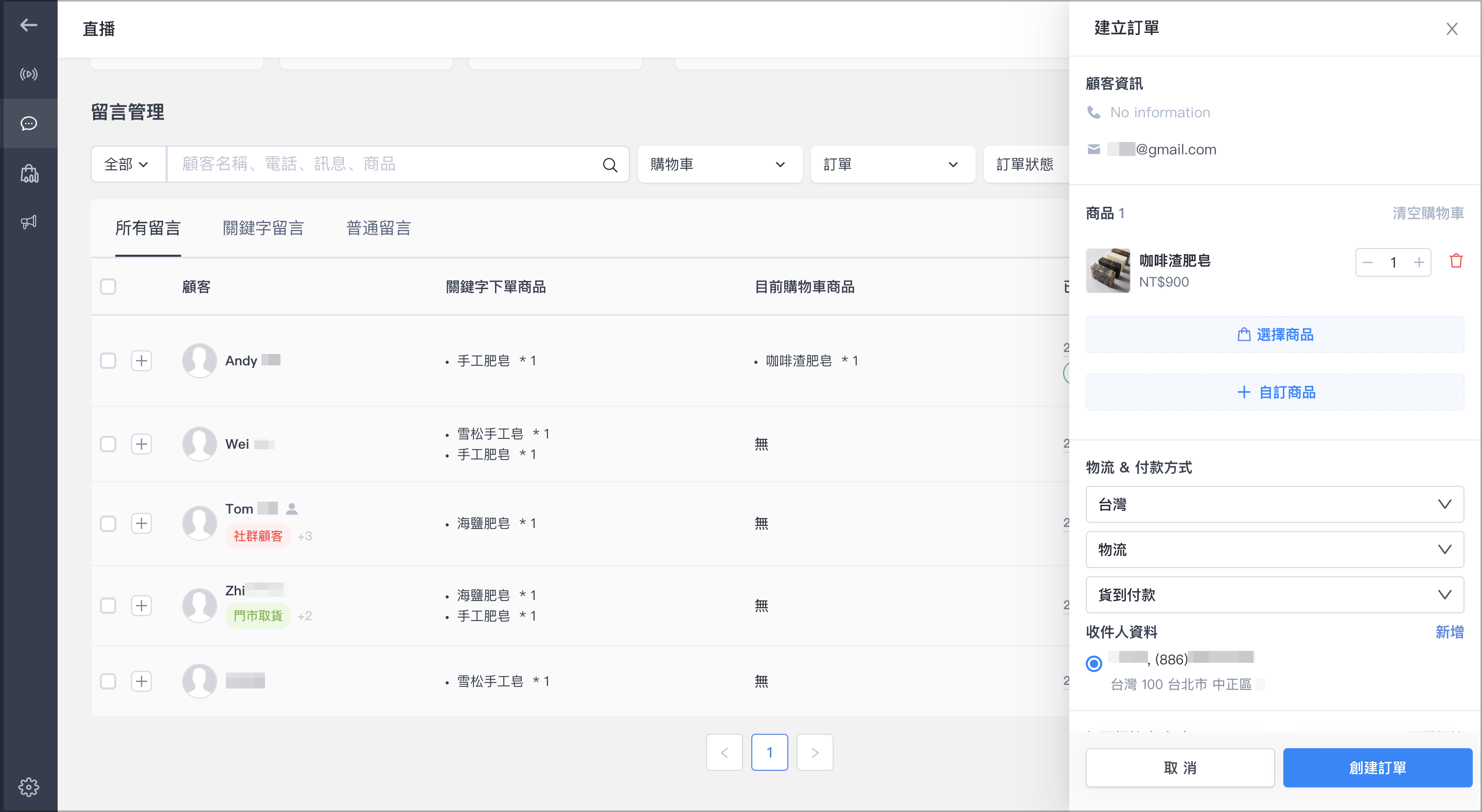Click the 取消 button
1482x812 pixels.
[1180, 768]
